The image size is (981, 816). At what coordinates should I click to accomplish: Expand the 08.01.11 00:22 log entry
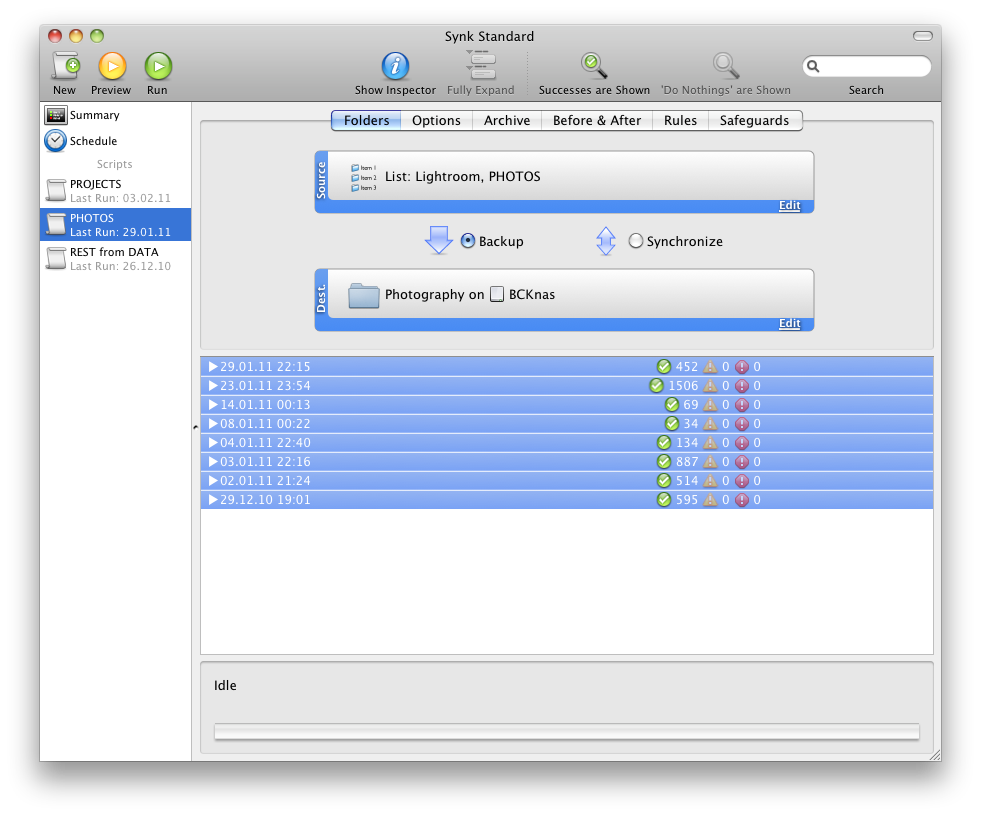[213, 424]
